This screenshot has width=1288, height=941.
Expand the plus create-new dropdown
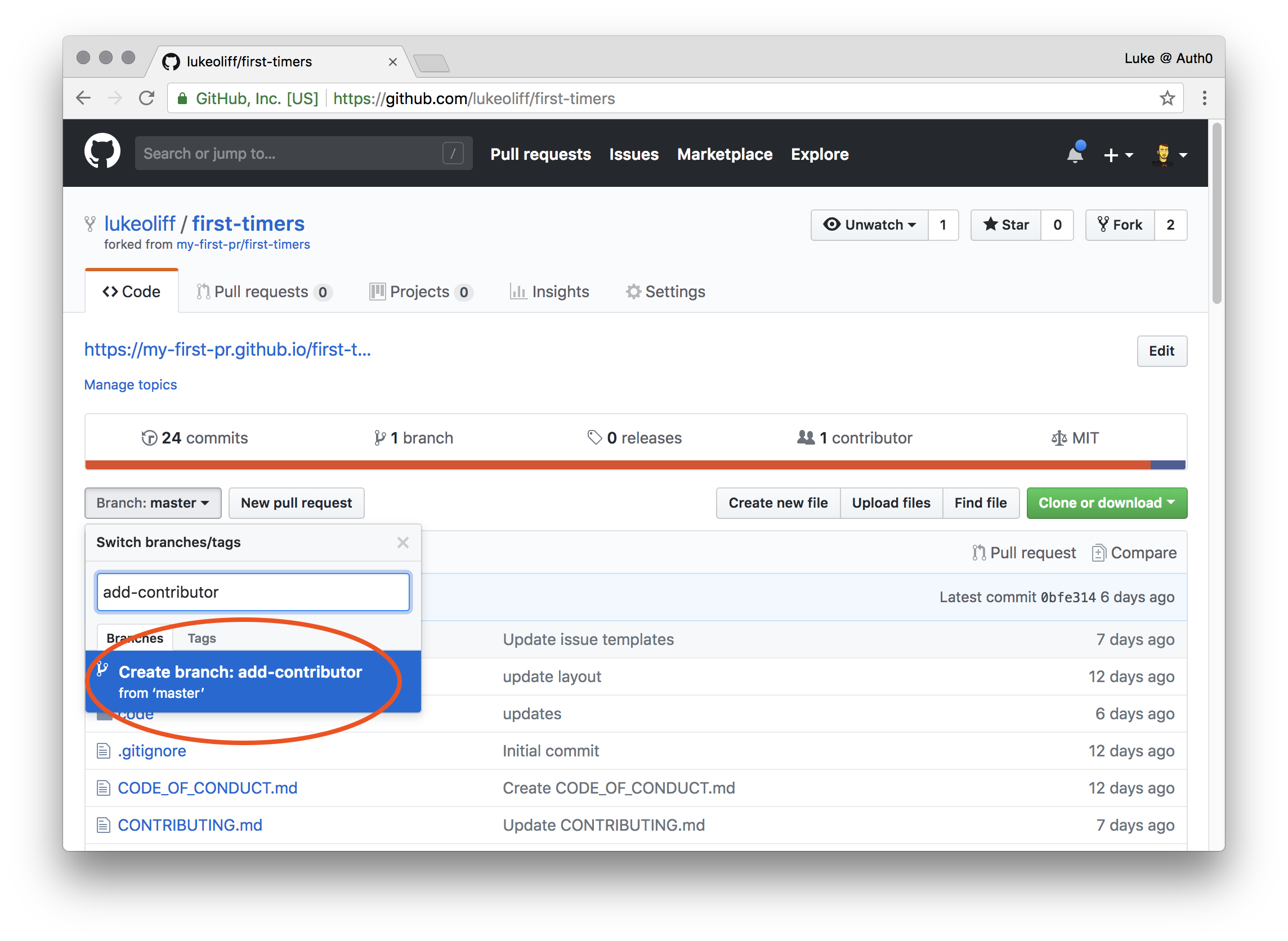[1117, 155]
